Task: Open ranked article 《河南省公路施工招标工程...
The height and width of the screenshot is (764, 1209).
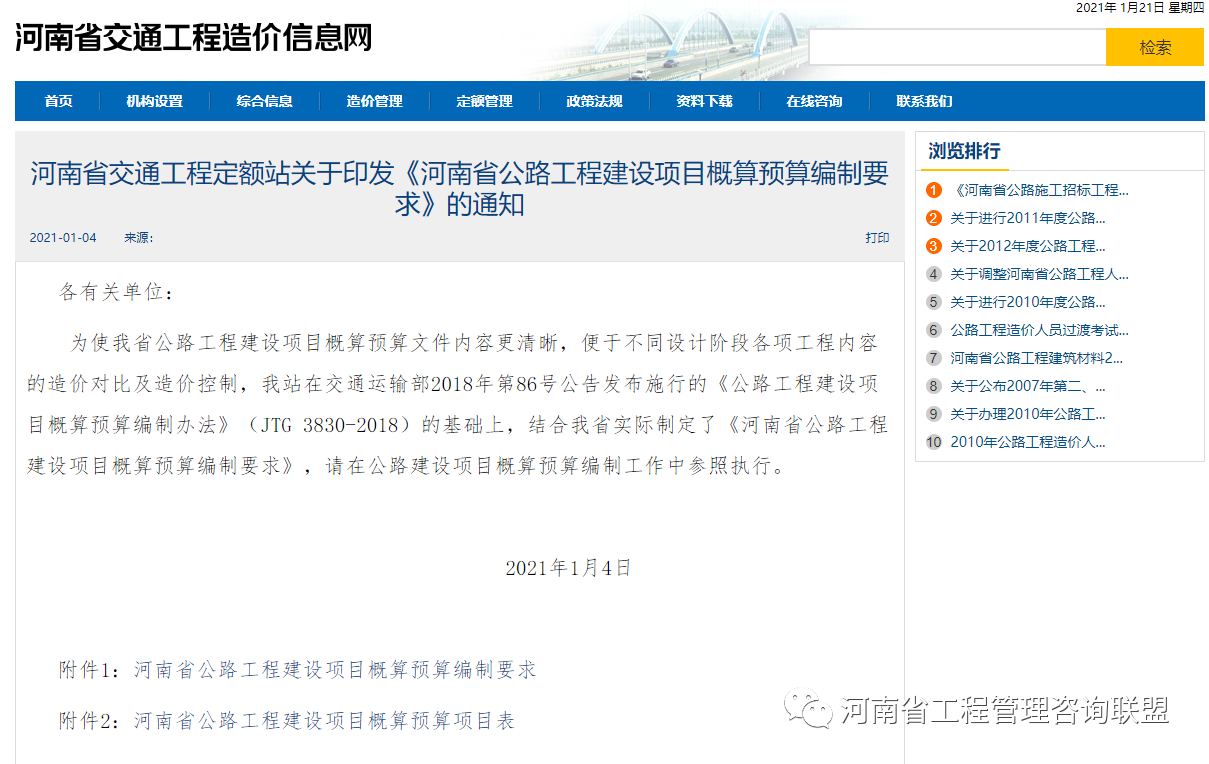Action: point(1040,190)
